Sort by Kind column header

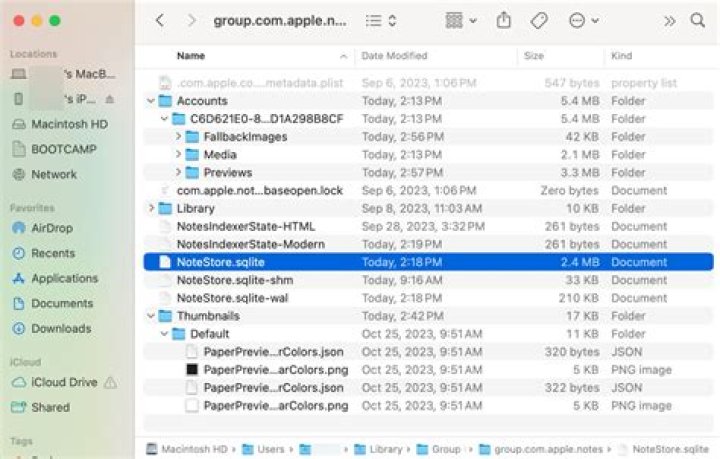pyautogui.click(x=621, y=56)
